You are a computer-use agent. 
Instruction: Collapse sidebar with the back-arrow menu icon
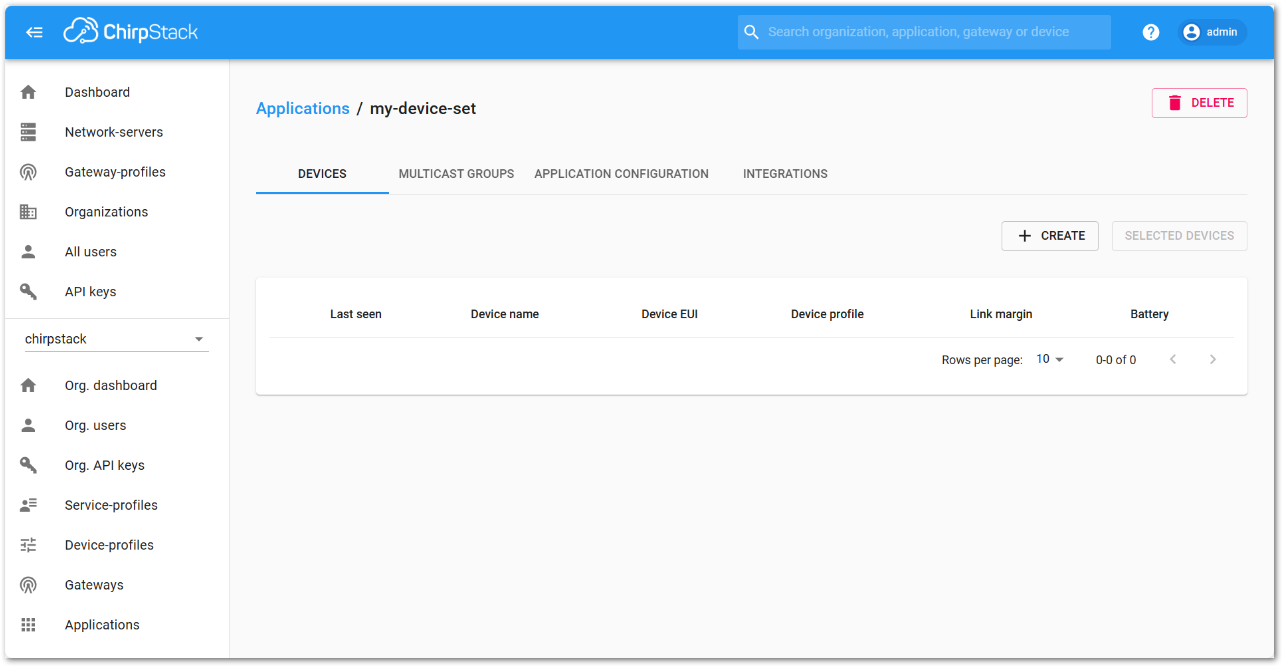pyautogui.click(x=34, y=32)
